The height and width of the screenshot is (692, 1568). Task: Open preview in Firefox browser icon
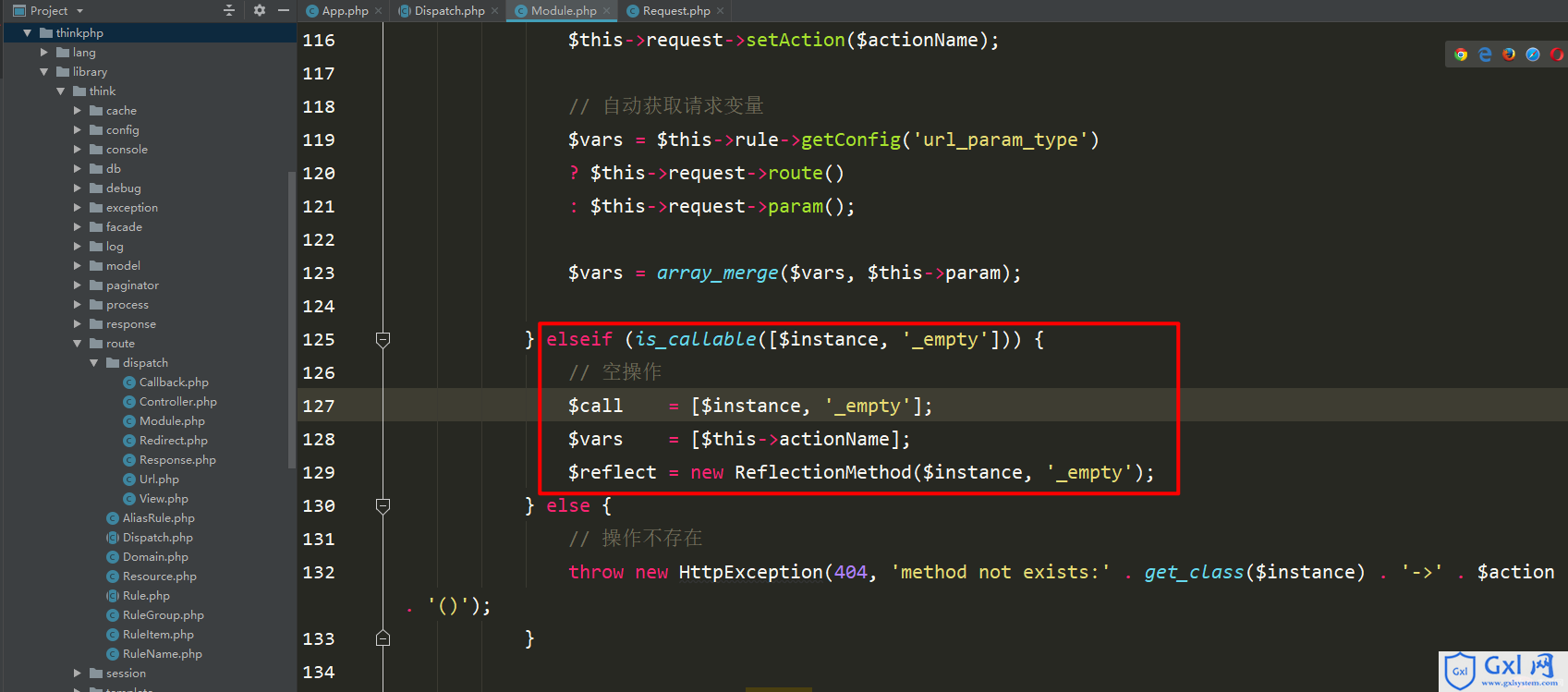1509,55
